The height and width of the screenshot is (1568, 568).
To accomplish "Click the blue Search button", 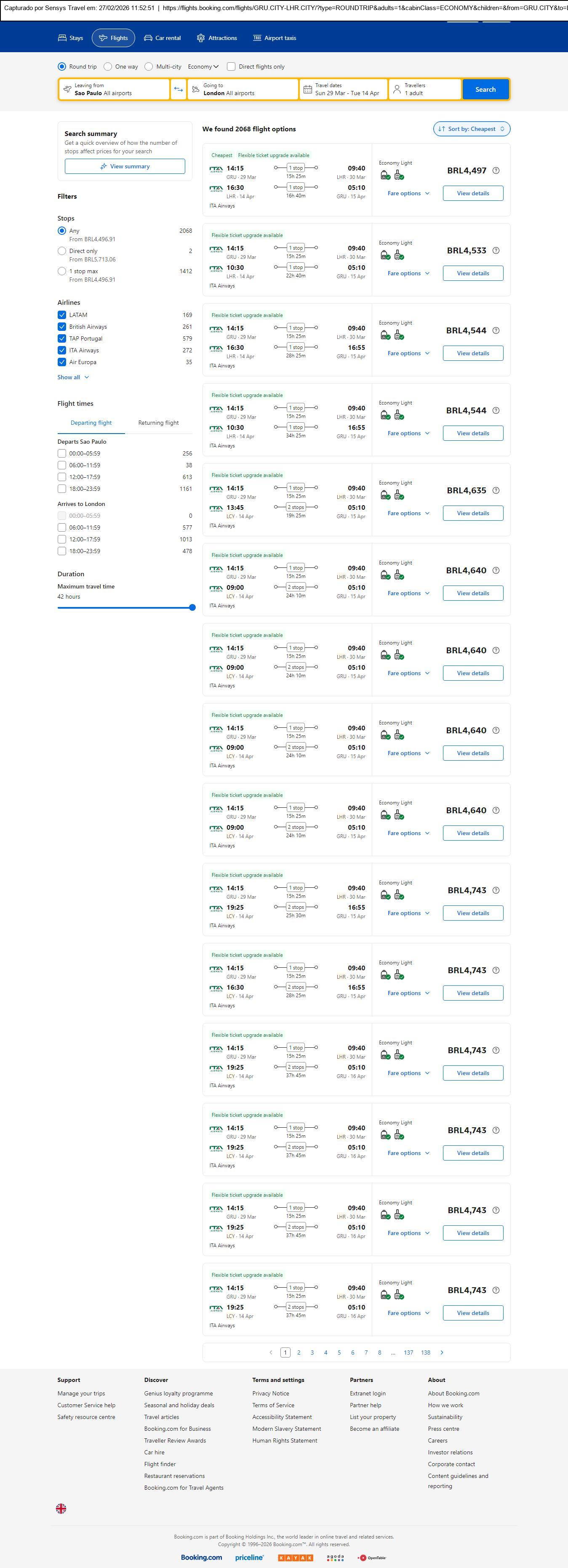I will coord(485,90).
